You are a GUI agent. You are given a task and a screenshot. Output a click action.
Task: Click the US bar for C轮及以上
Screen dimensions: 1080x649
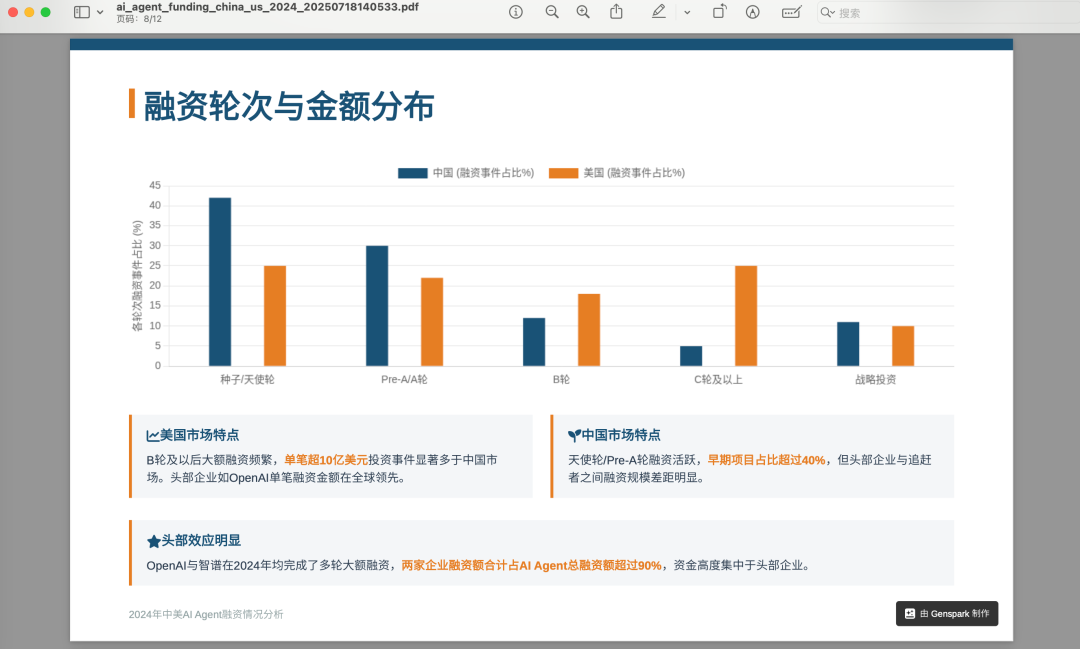click(x=746, y=316)
